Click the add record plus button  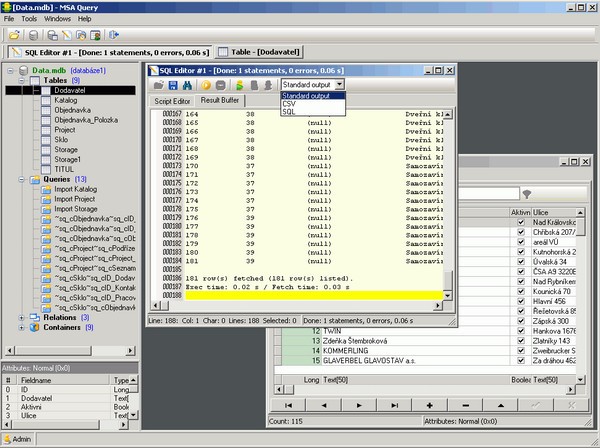point(429,406)
